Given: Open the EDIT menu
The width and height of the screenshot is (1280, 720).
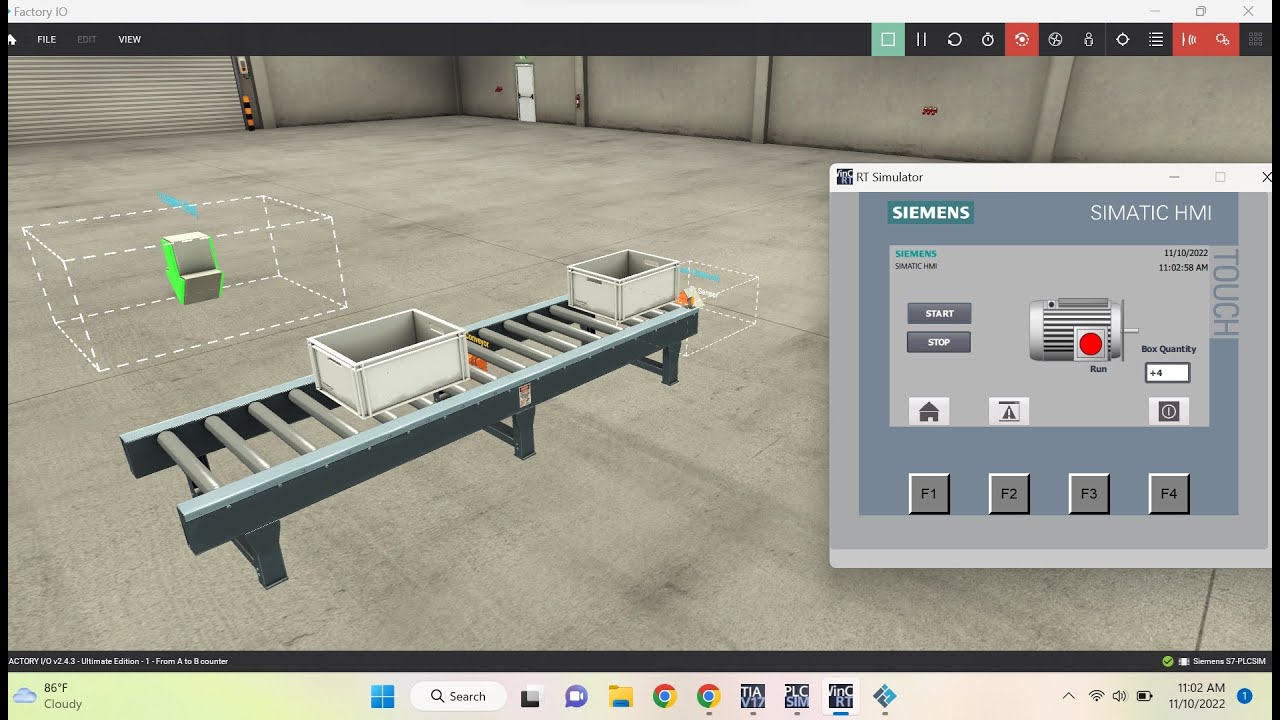Looking at the screenshot, I should (x=87, y=40).
